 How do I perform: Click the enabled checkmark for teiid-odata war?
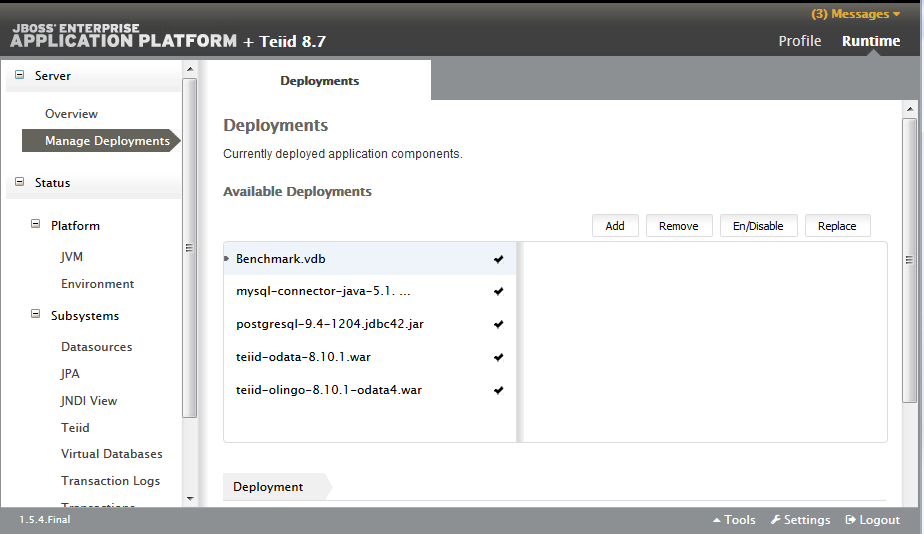tap(499, 357)
